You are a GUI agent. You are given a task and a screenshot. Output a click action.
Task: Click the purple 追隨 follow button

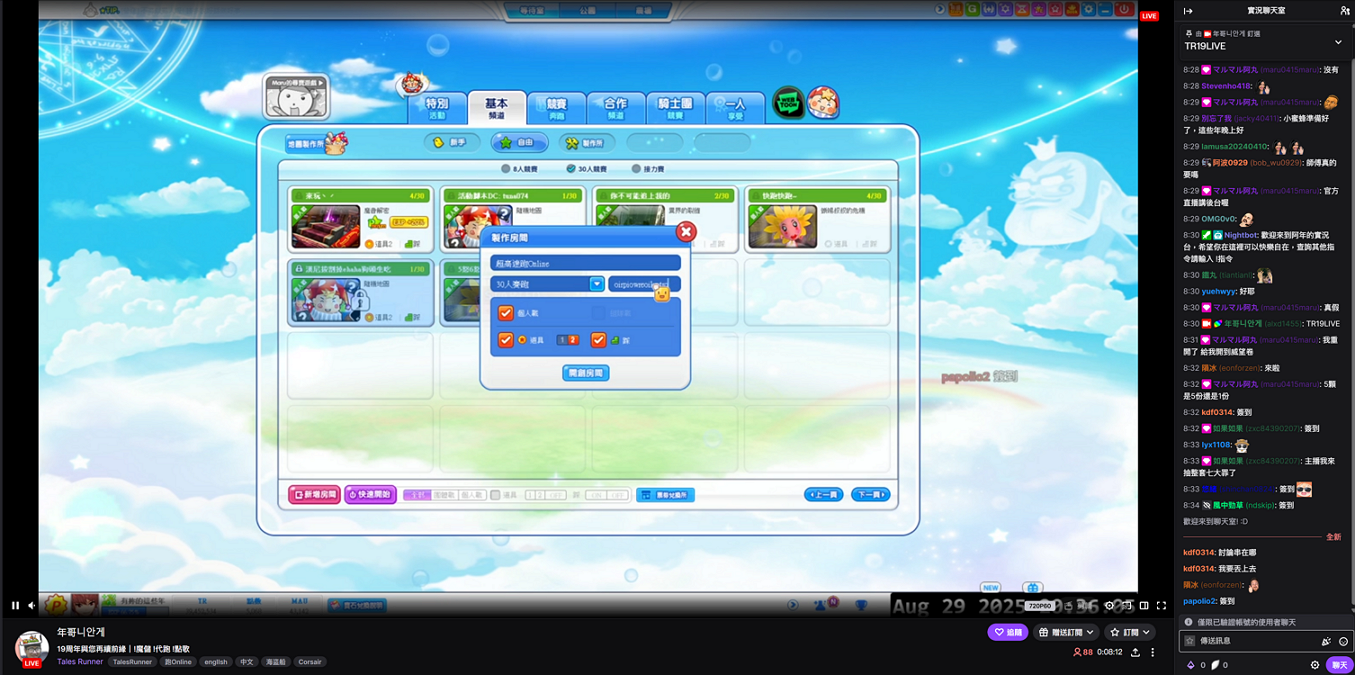[x=1007, y=632]
